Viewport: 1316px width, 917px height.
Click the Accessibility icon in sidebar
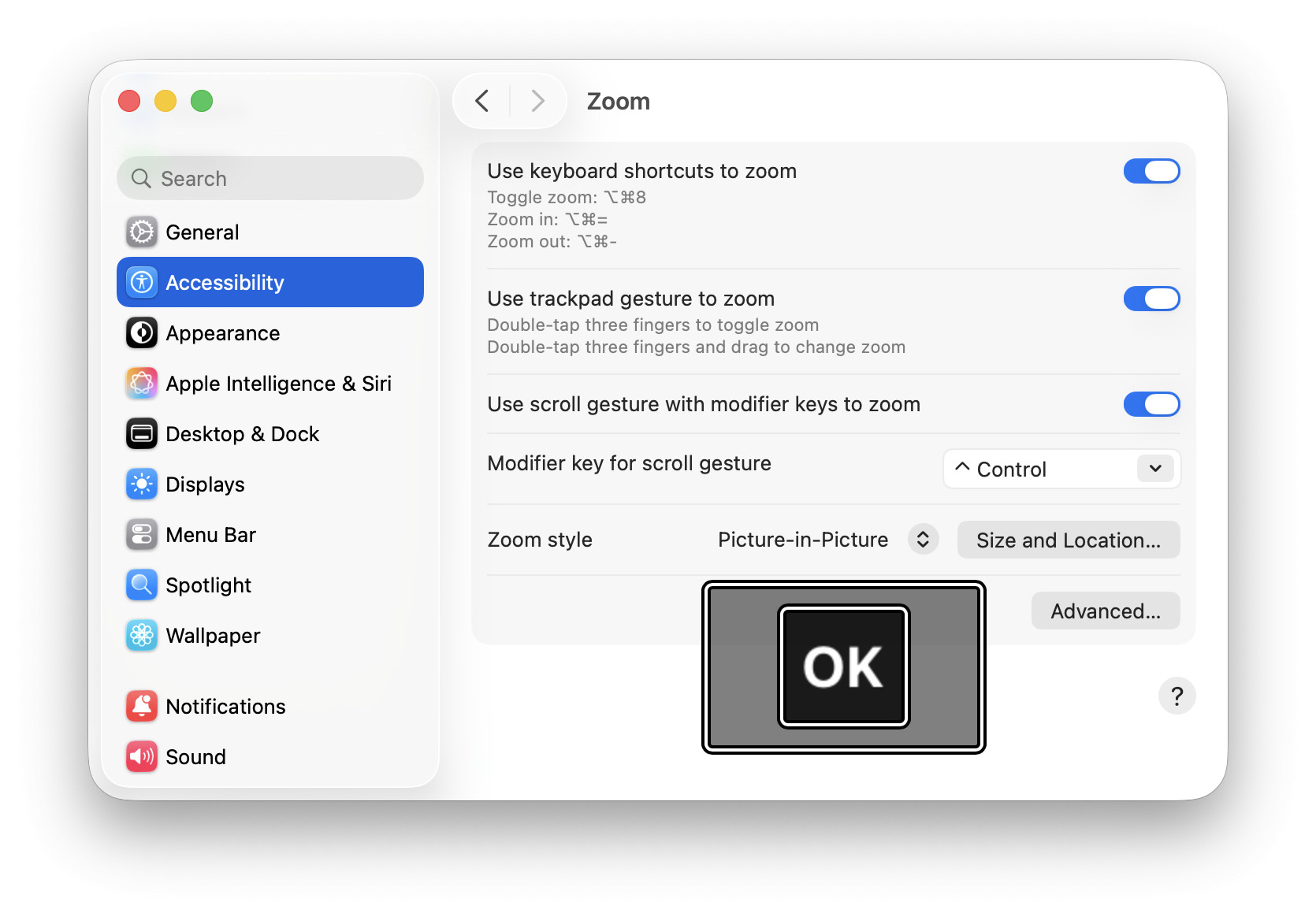click(142, 282)
